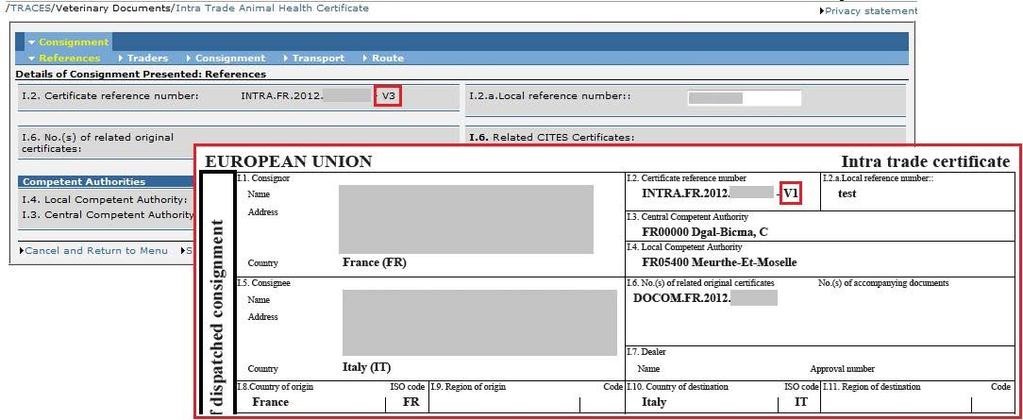
Task: Click the 'Intra trade certificate' title
Action: 925,161
